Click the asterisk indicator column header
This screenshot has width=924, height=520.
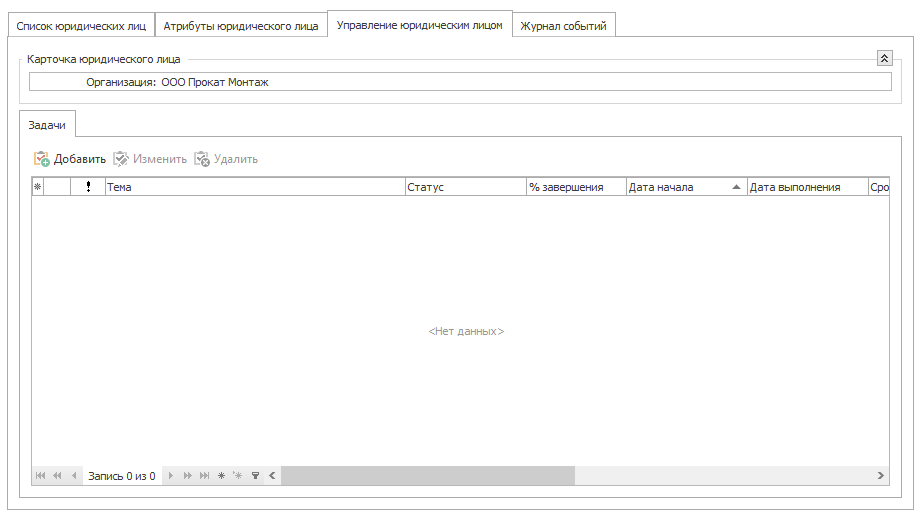pos(38,187)
